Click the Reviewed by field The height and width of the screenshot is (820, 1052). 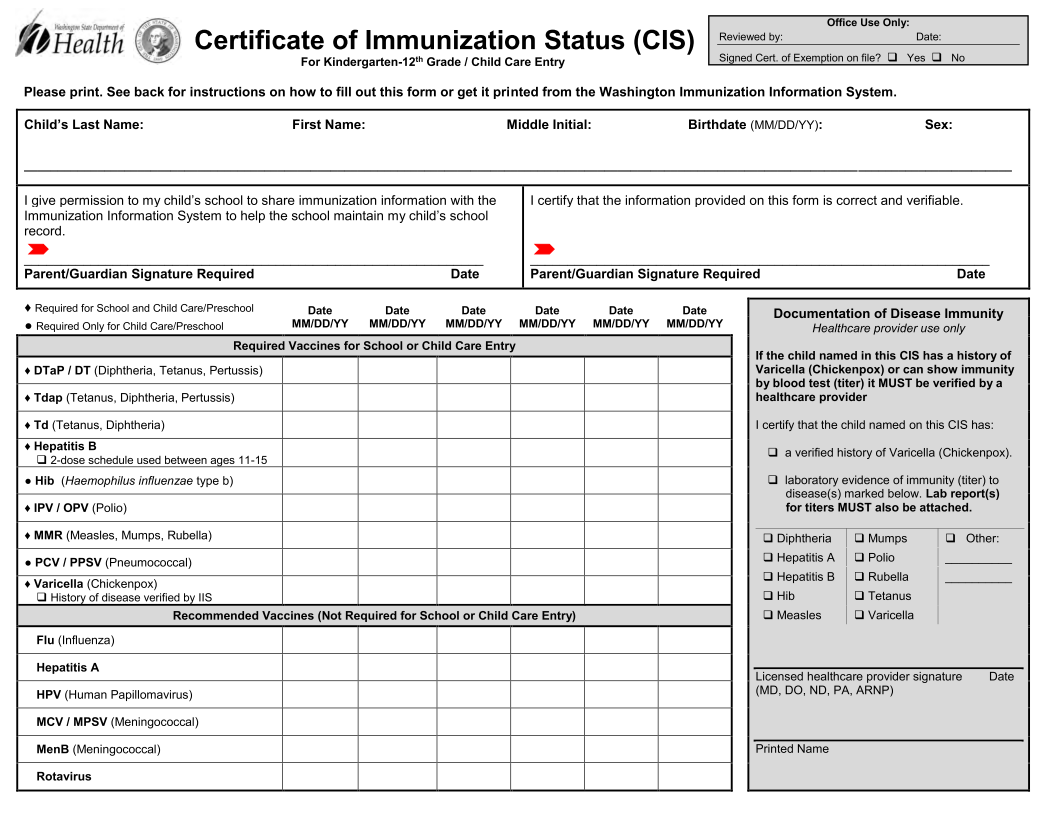click(849, 38)
